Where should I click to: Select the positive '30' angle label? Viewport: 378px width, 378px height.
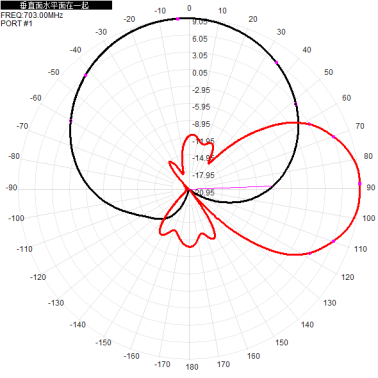(281, 32)
